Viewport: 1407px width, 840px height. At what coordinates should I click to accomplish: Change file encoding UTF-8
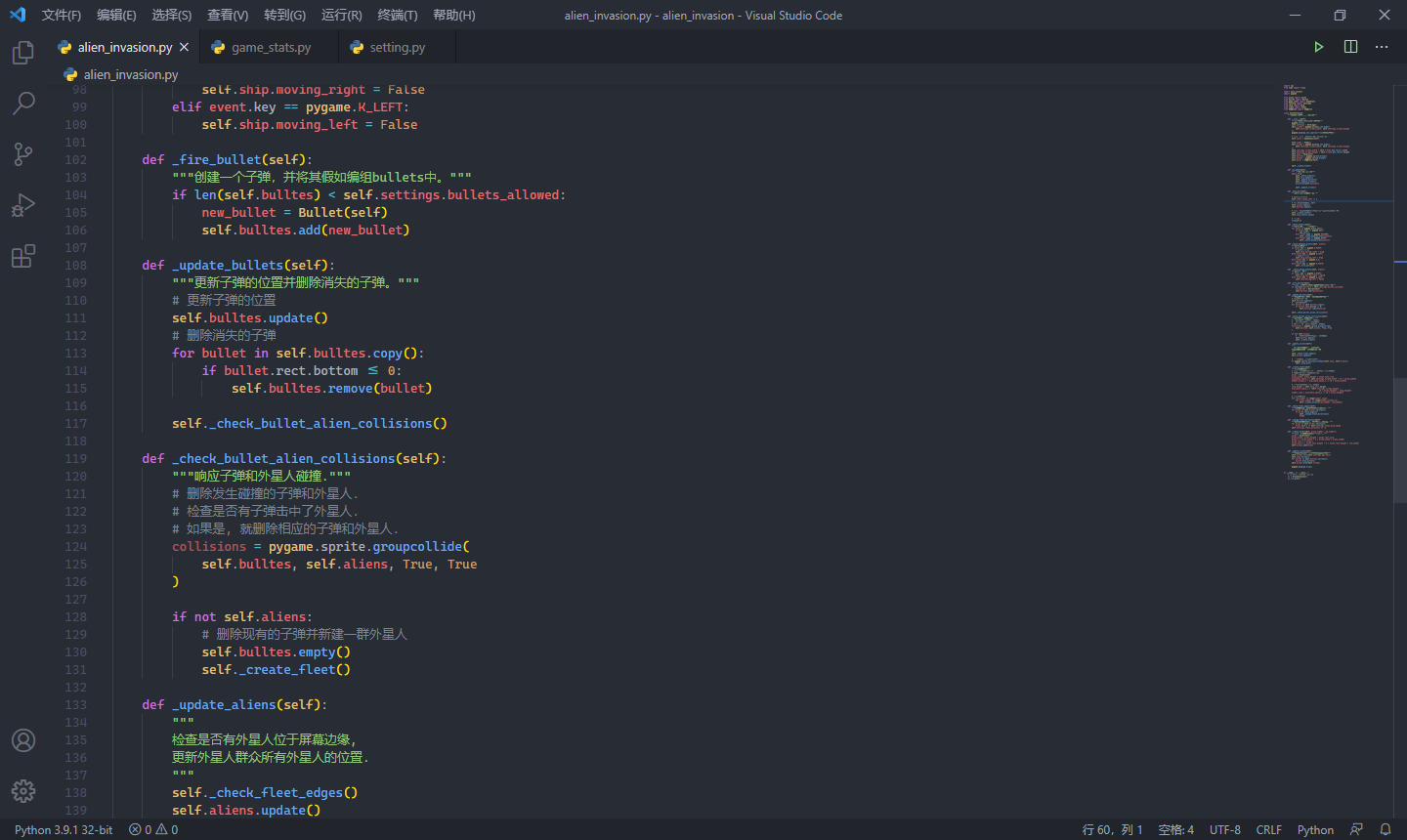tap(1225, 829)
